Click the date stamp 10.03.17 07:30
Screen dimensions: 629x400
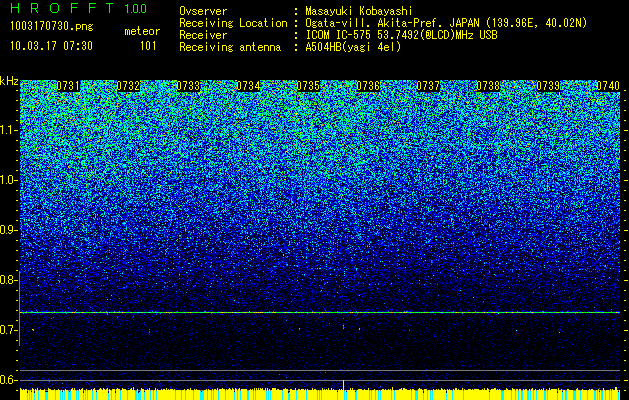pyautogui.click(x=51, y=46)
